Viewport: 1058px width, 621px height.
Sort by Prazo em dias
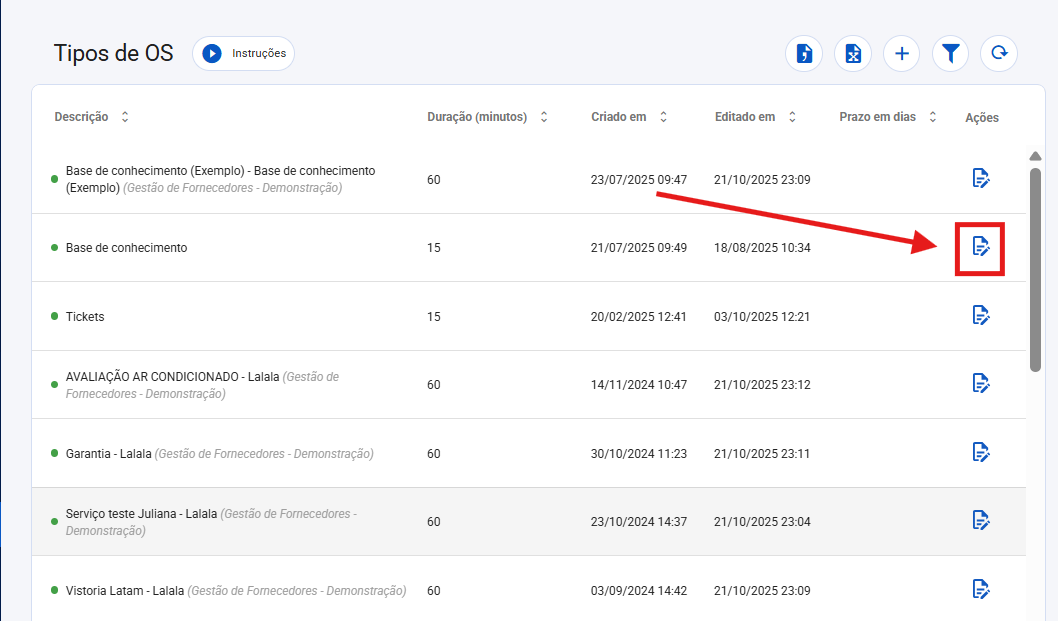pos(933,117)
